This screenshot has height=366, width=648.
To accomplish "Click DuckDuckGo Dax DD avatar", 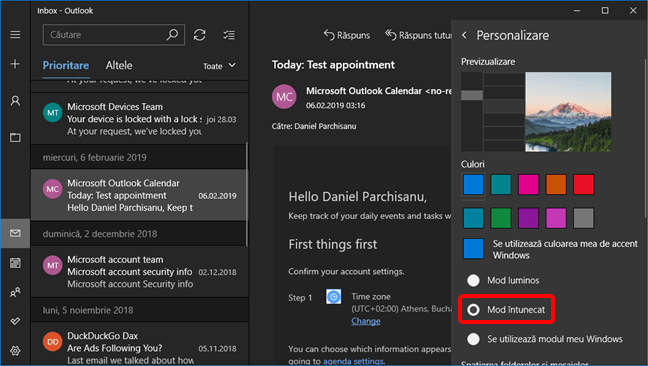I will tap(52, 342).
